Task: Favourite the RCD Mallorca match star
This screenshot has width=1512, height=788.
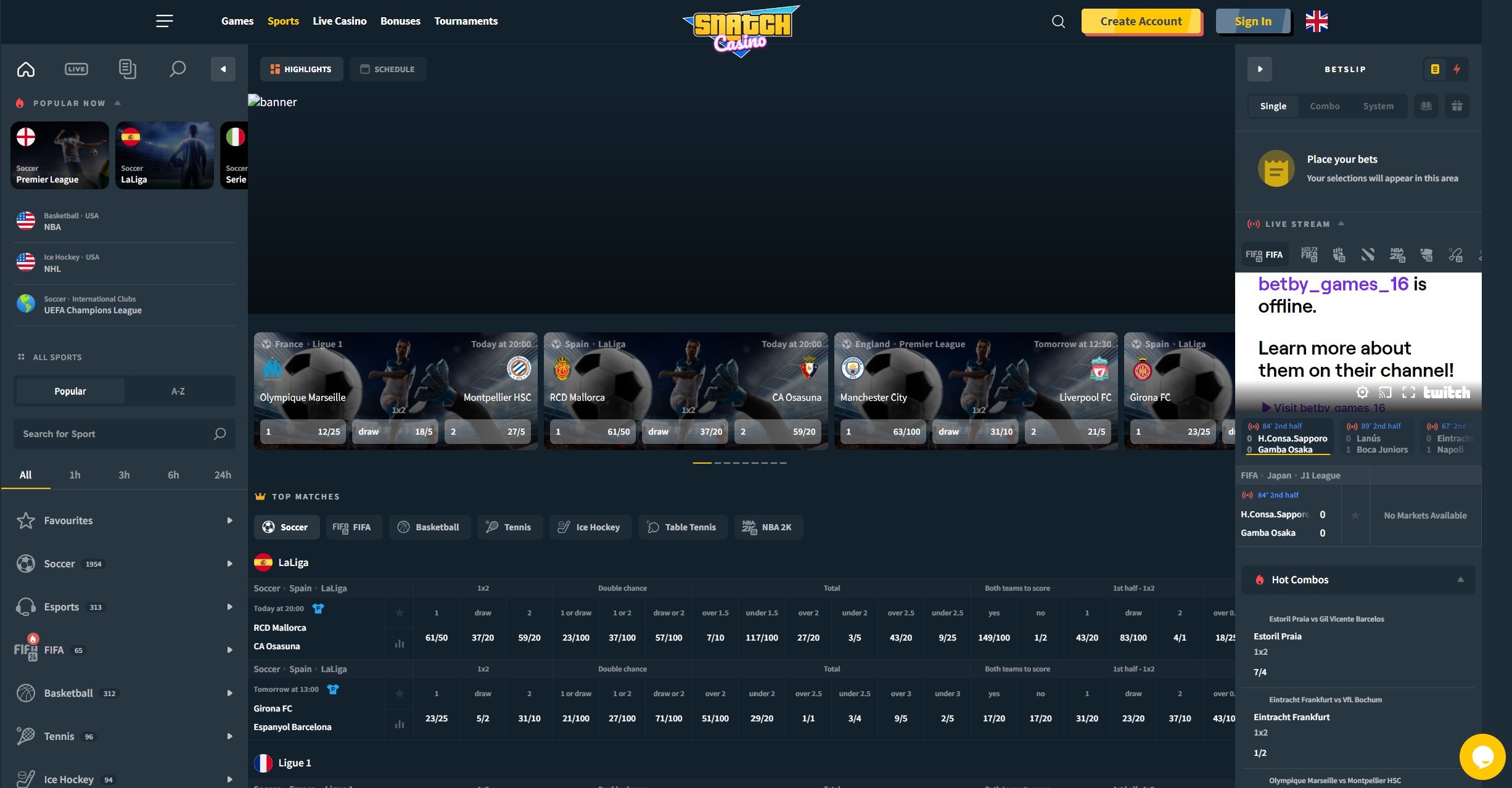Action: (400, 612)
